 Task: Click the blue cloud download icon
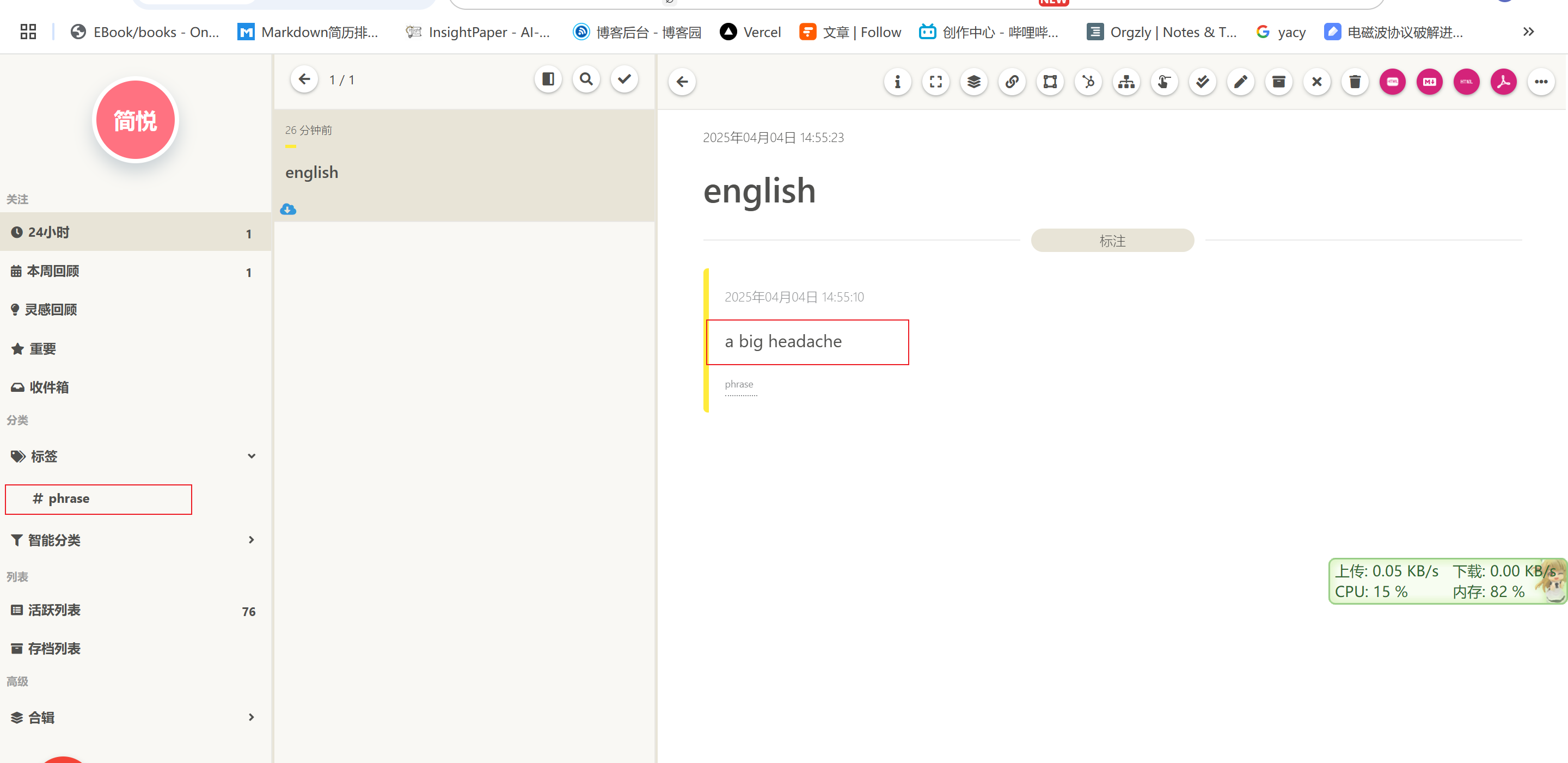pos(288,210)
